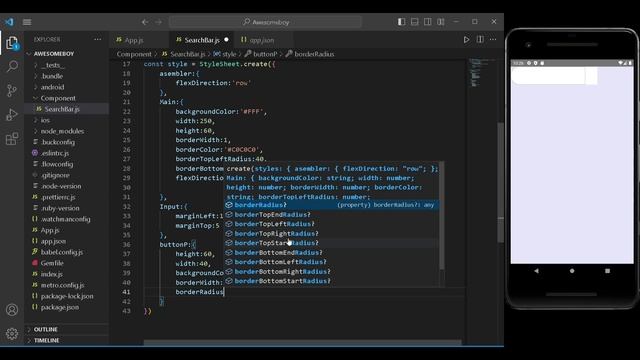Switch to the app.json tab
The width and height of the screenshot is (640, 360).
point(262,40)
